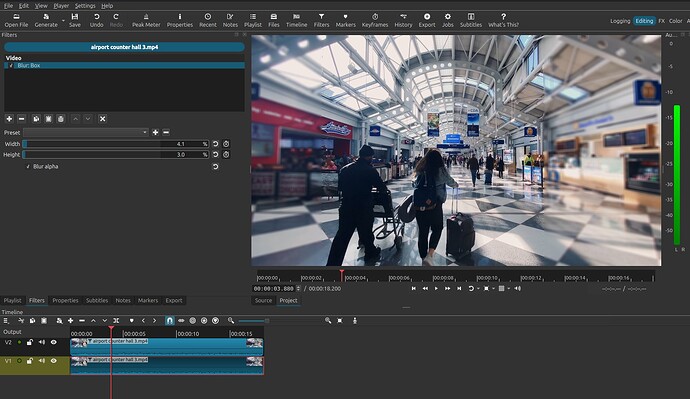690x399 pixels.
Task: Select the Editing layout button
Action: 644,21
